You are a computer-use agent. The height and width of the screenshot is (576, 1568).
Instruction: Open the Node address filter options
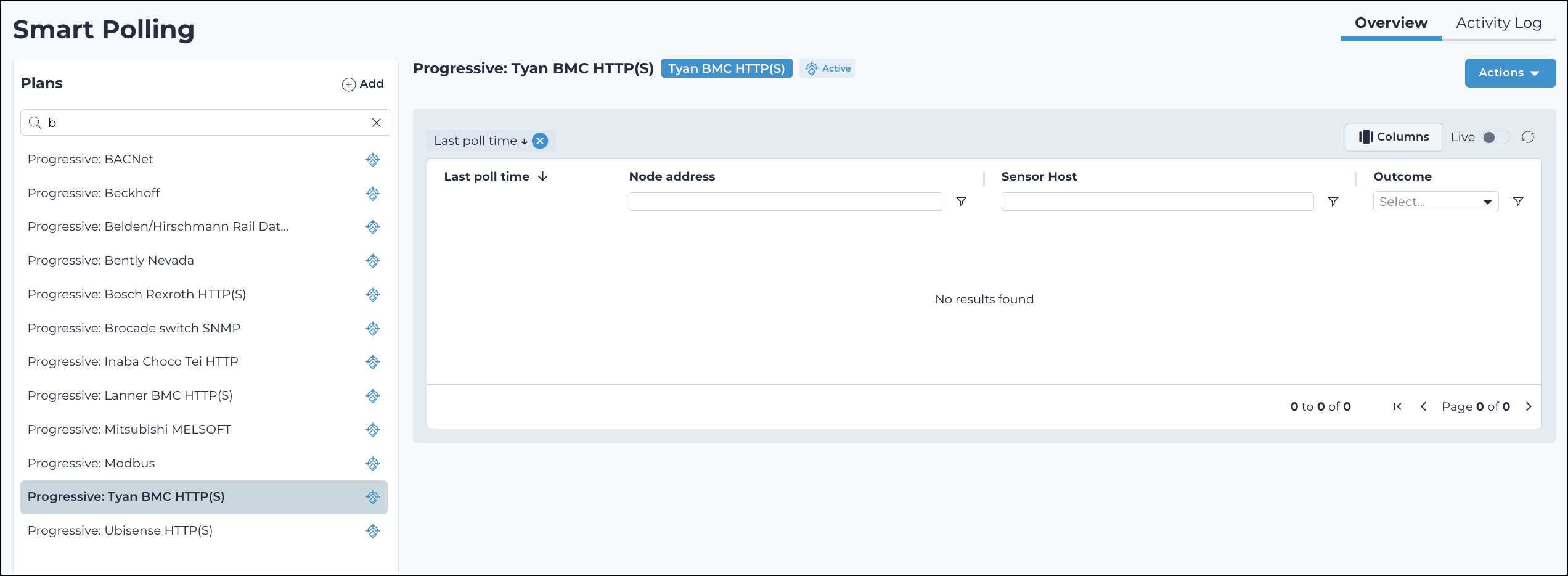961,202
